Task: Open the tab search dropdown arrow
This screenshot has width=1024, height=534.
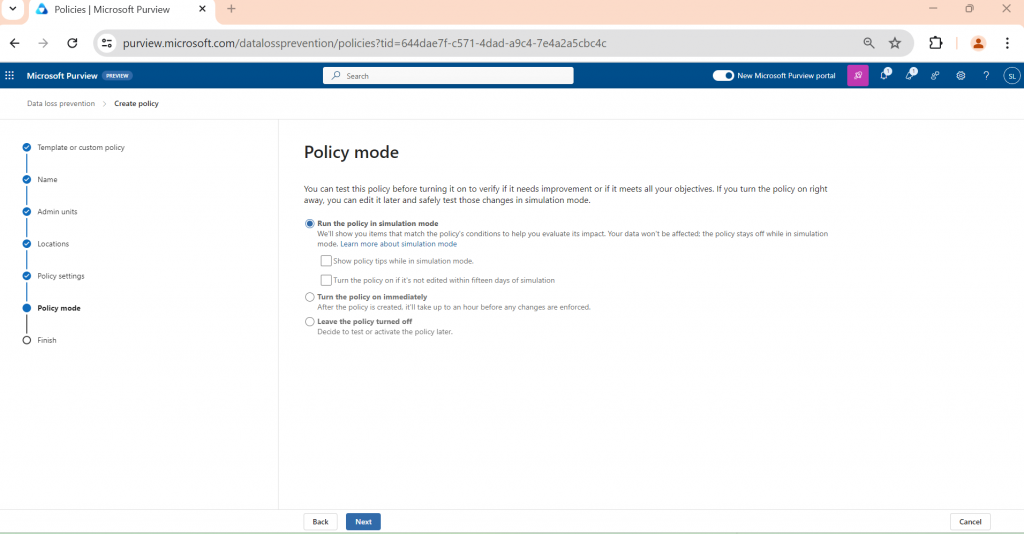Action: (12, 9)
